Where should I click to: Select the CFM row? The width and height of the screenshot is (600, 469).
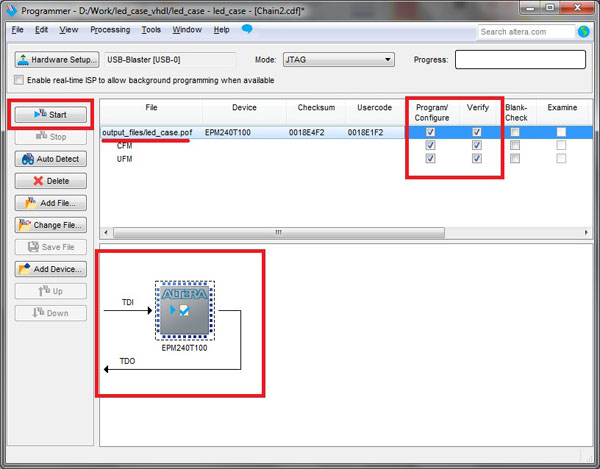(x=124, y=146)
